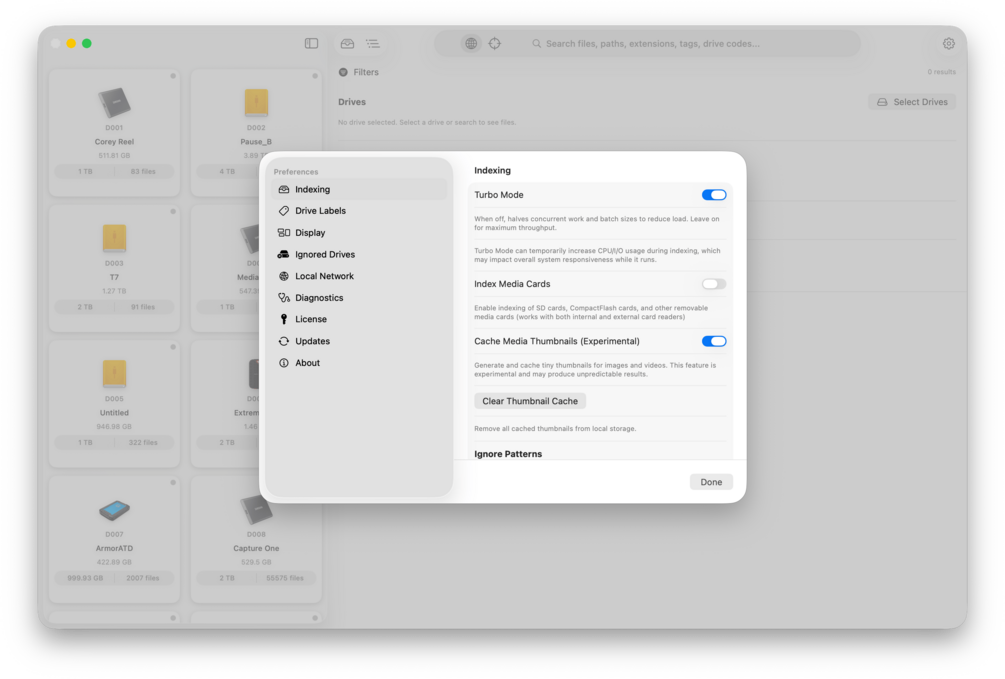Toggle the sidebar panel icon
Image resolution: width=1005 pixels, height=679 pixels.
(311, 44)
